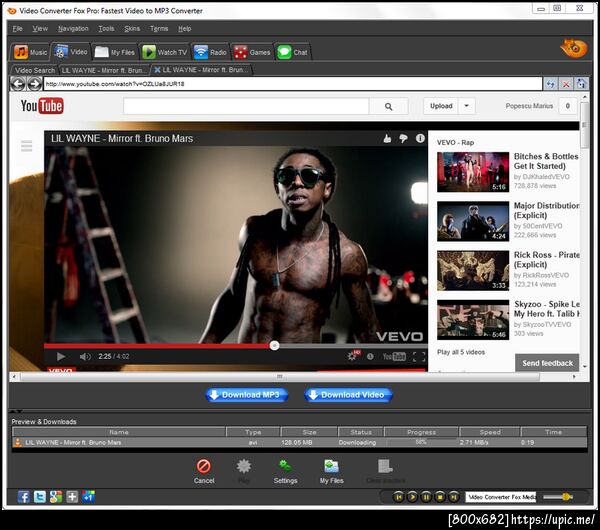Close the active LIL WAYNE tab via X icon
The image size is (600, 530).
tap(157, 70)
